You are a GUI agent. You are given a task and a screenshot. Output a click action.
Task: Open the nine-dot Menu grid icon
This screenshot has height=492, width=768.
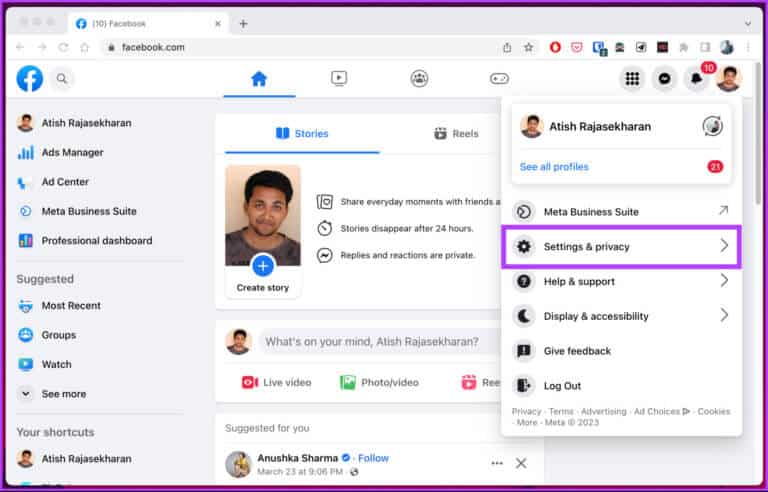point(632,78)
